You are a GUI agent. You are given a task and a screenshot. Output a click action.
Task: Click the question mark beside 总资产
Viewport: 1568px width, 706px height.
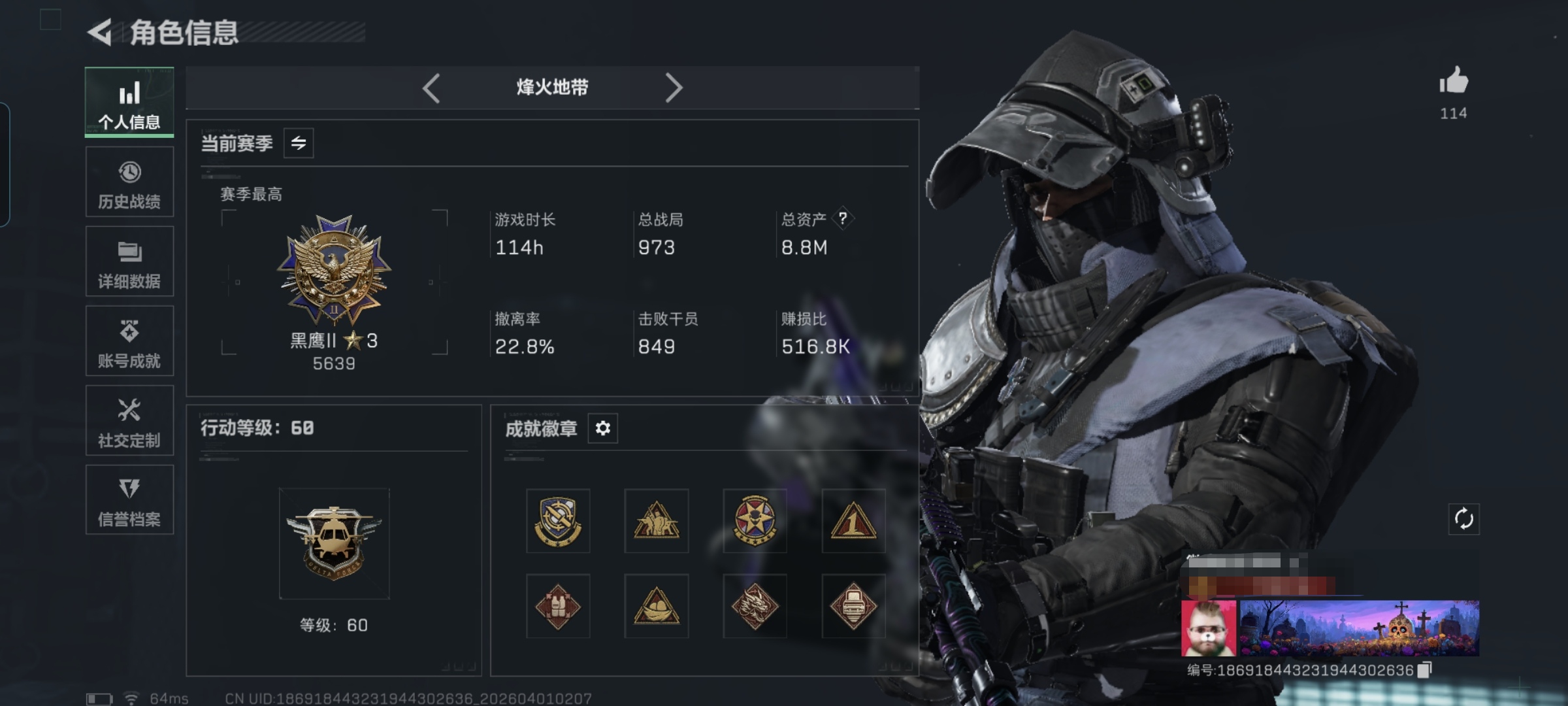pyautogui.click(x=843, y=218)
